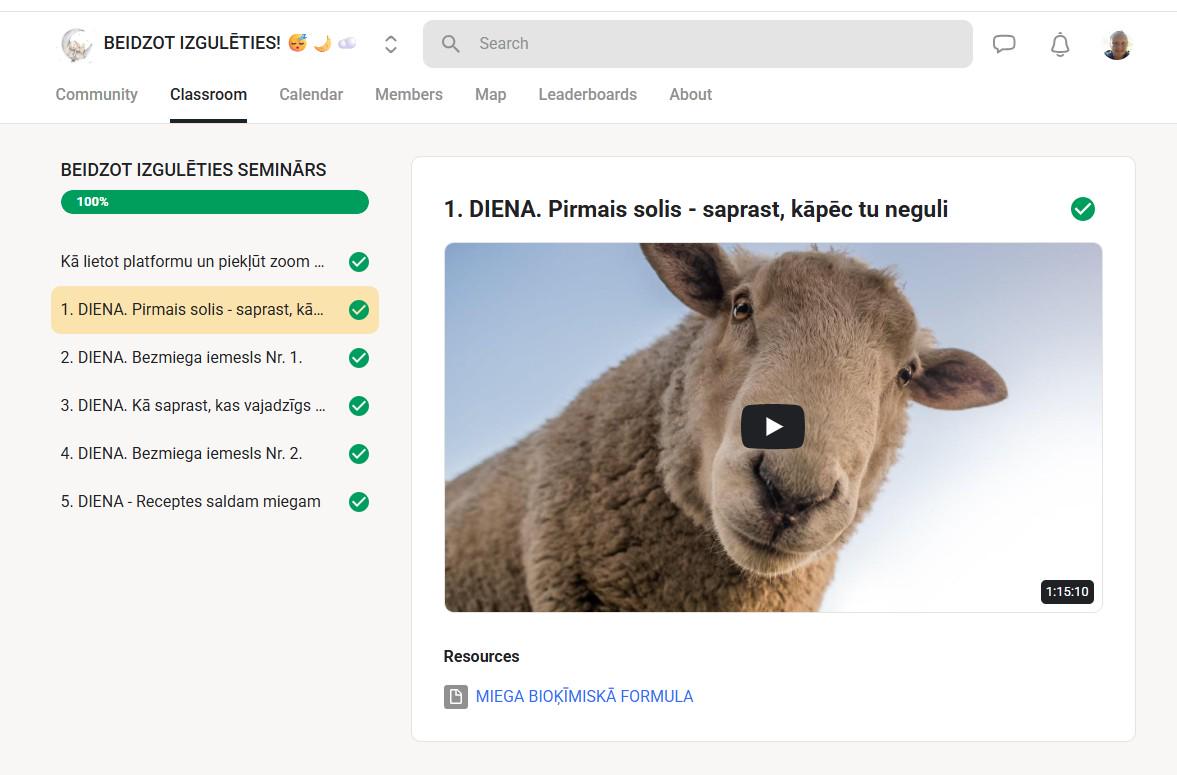Toggle checkmark for Kā lietot platformu lesson
1177x775 pixels.
click(359, 262)
